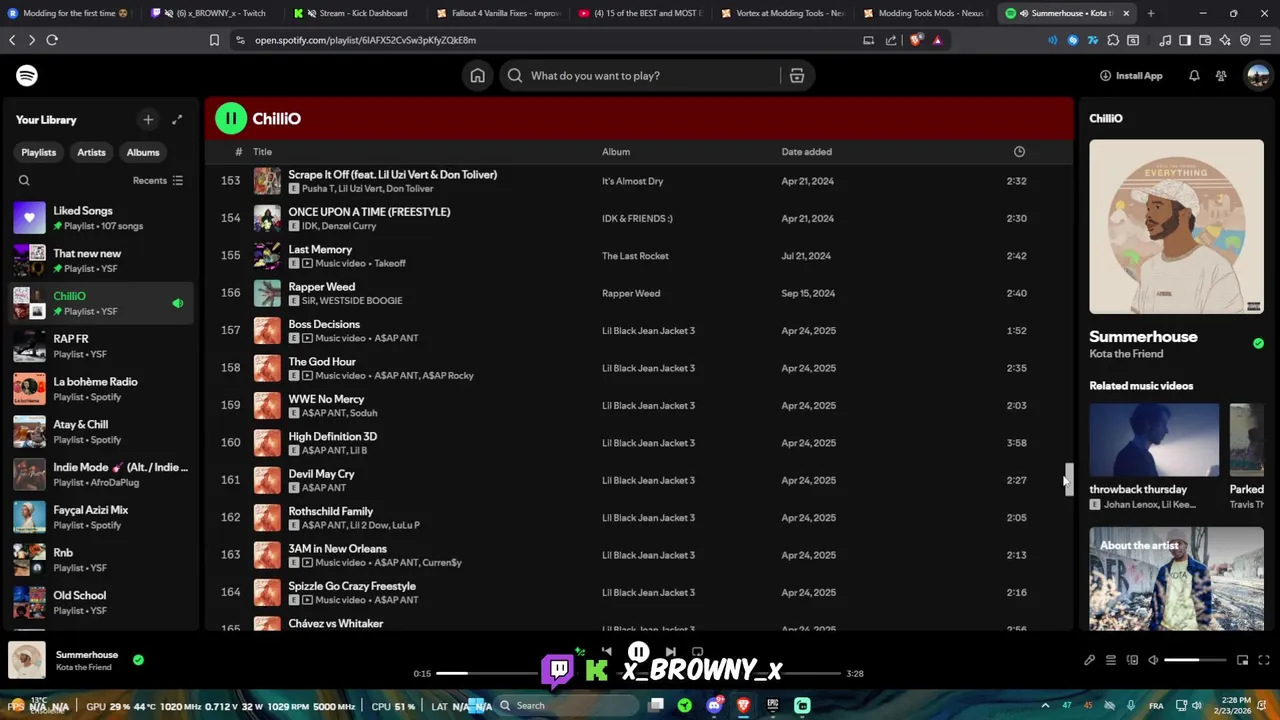The image size is (1280, 720).
Task: Mute volume using speaker icon
Action: pos(1153,660)
